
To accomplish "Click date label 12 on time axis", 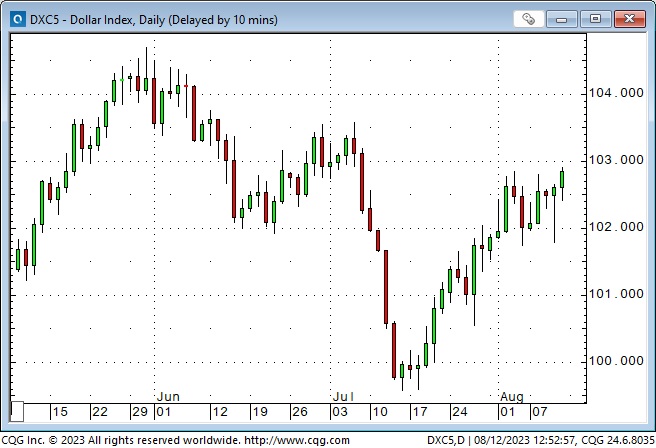I will [x=220, y=412].
